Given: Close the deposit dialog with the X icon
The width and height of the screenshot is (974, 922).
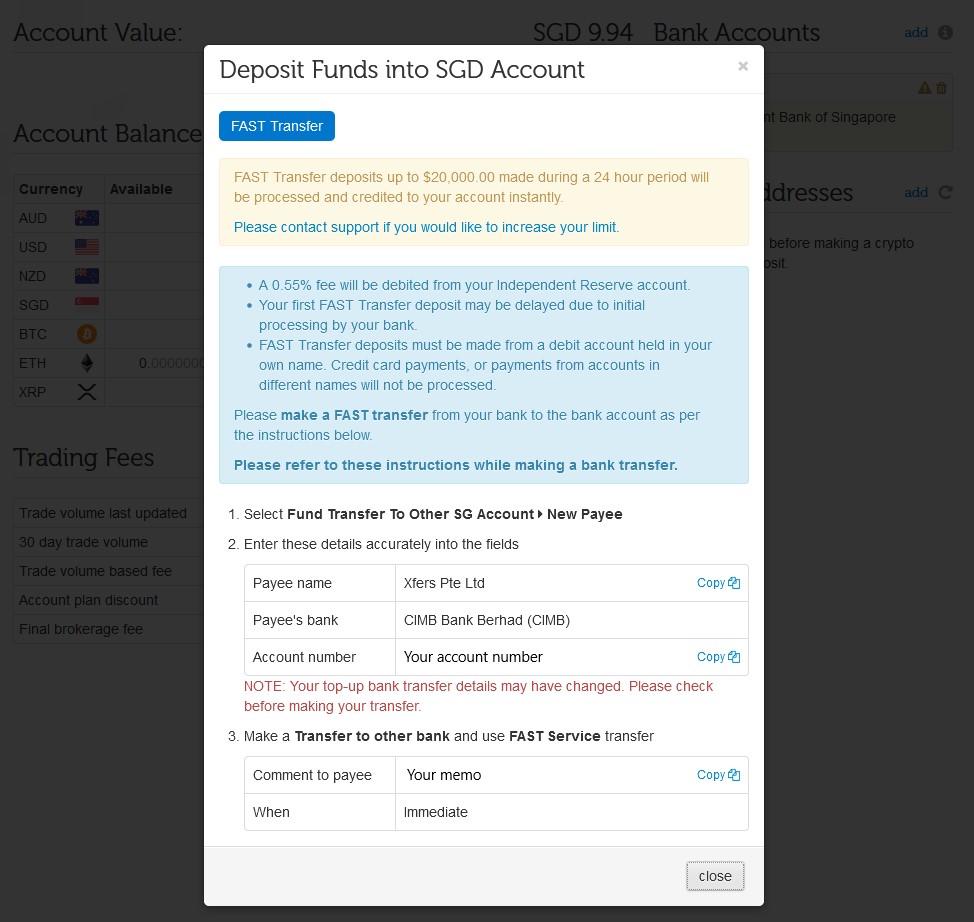Looking at the screenshot, I should tap(742, 66).
